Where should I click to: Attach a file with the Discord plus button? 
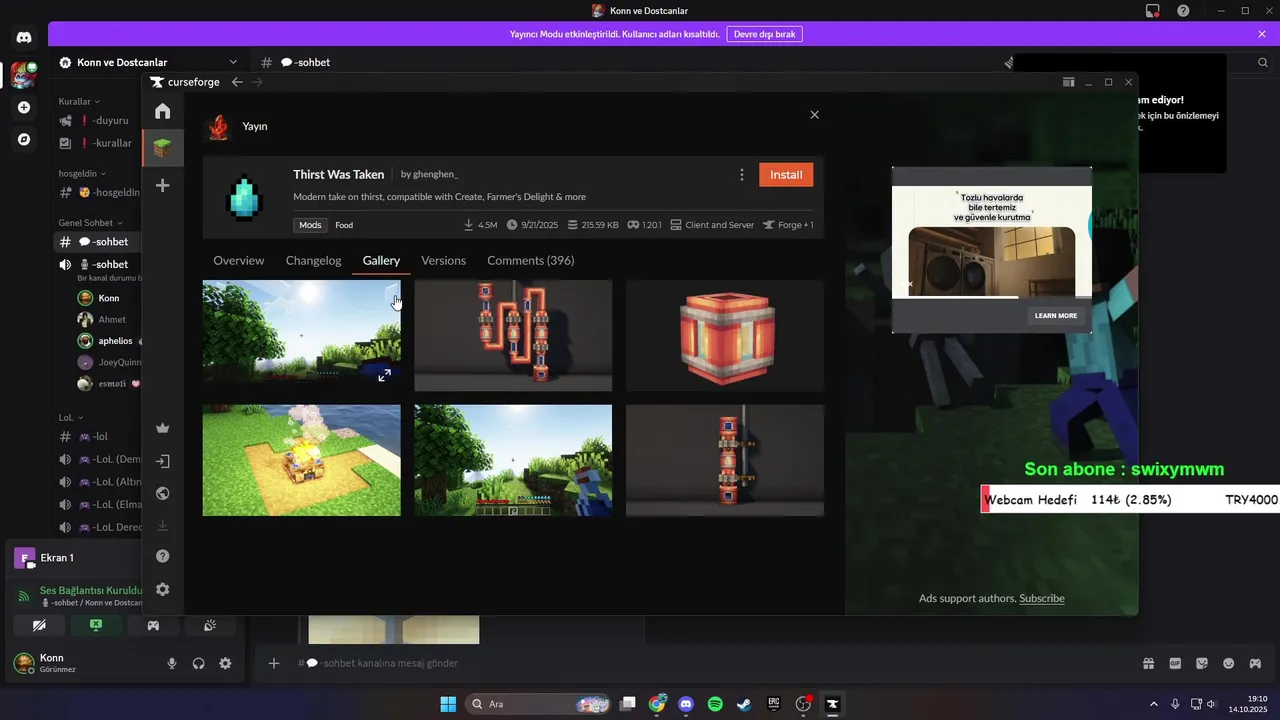tap(274, 663)
